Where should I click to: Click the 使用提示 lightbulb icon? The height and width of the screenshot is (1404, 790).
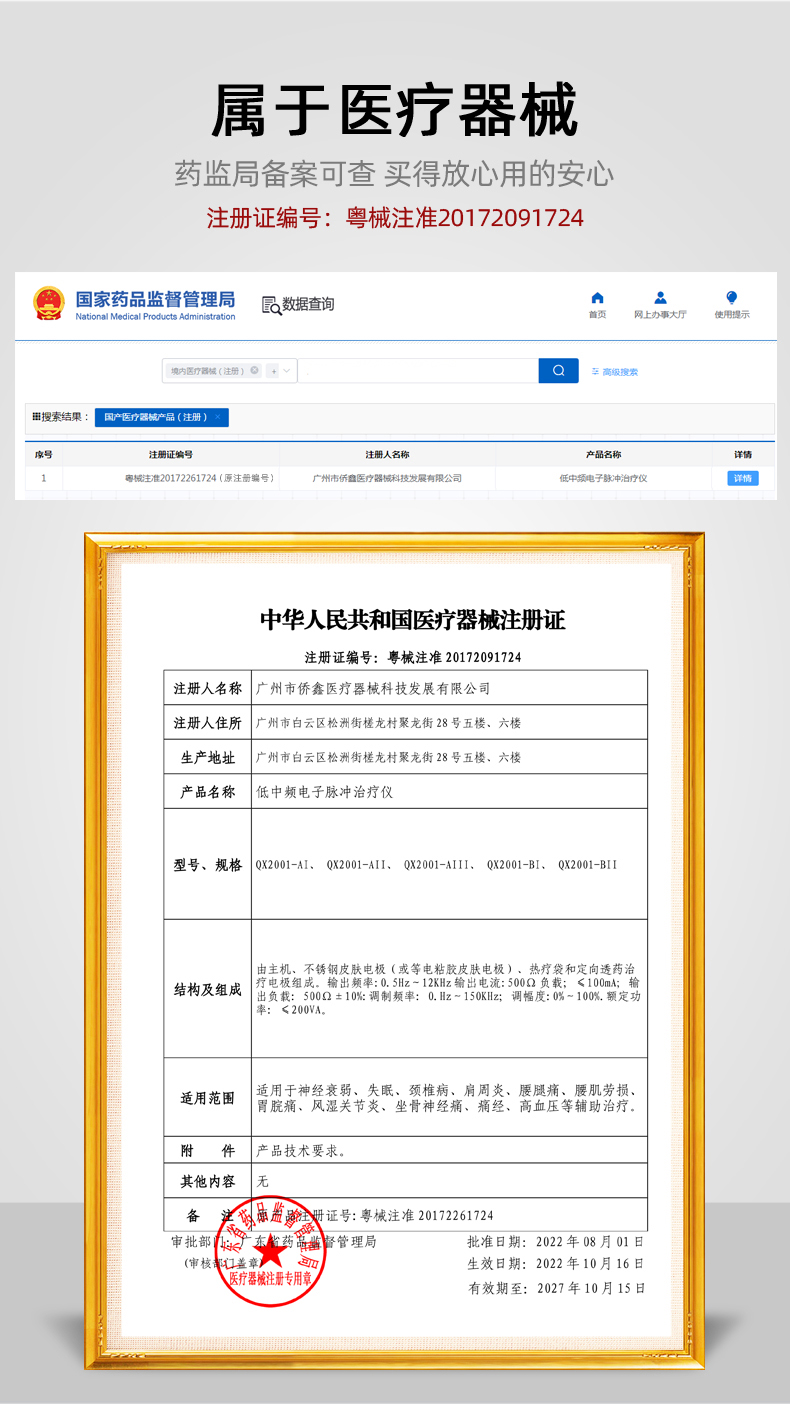(x=731, y=297)
